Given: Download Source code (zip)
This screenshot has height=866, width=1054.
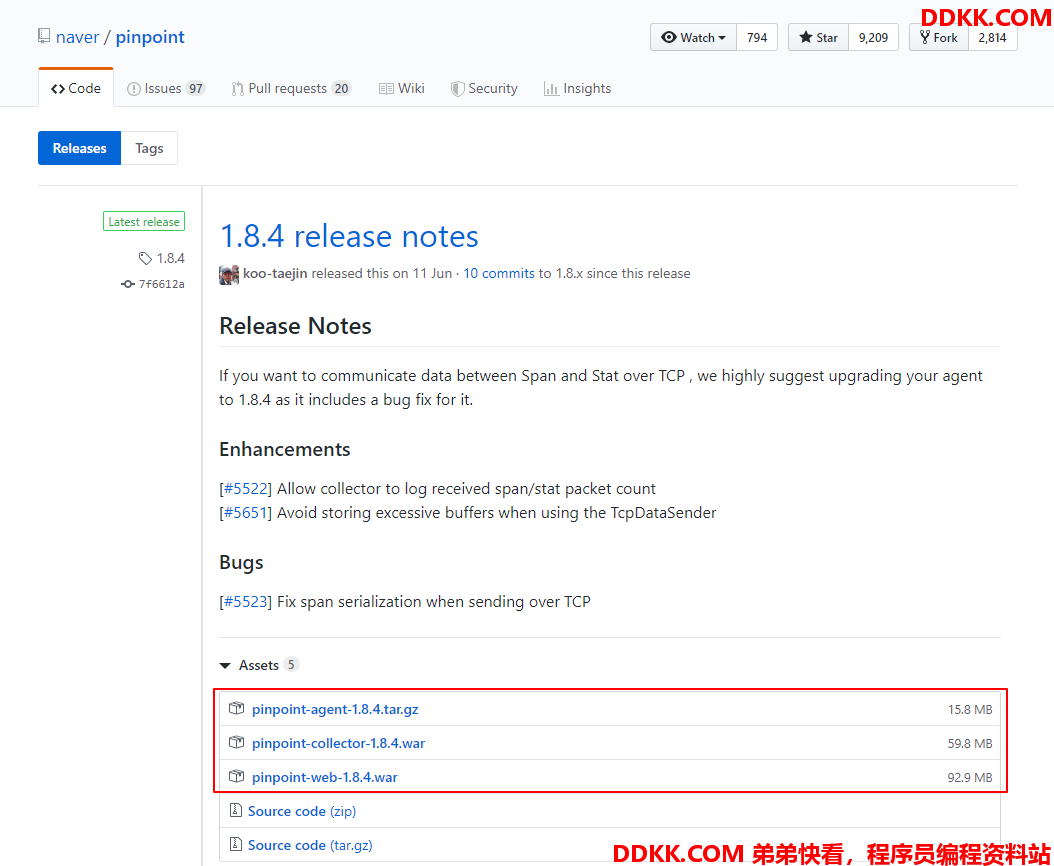Looking at the screenshot, I should (302, 811).
